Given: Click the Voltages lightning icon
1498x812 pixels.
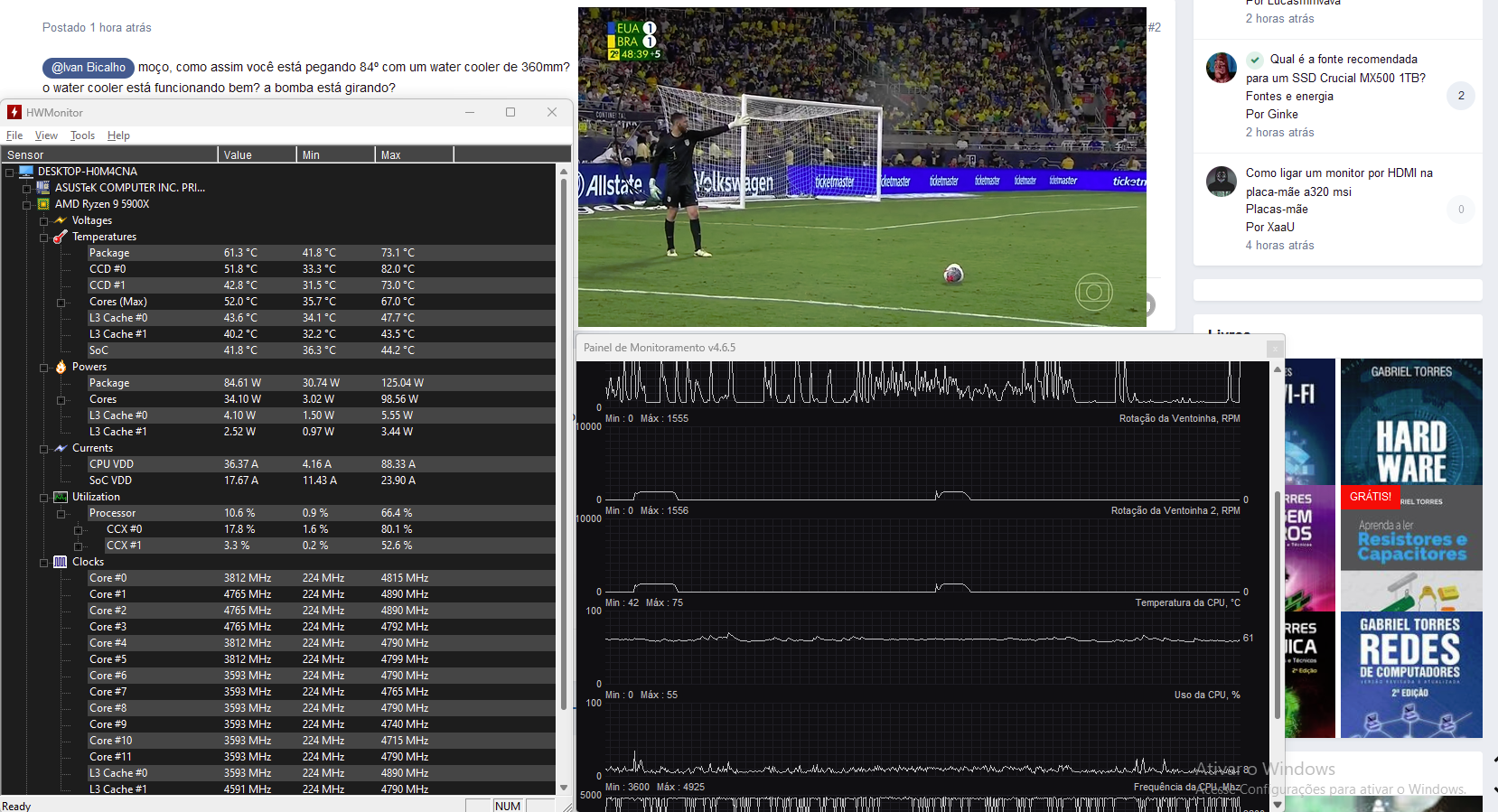Looking at the screenshot, I should click(x=61, y=219).
